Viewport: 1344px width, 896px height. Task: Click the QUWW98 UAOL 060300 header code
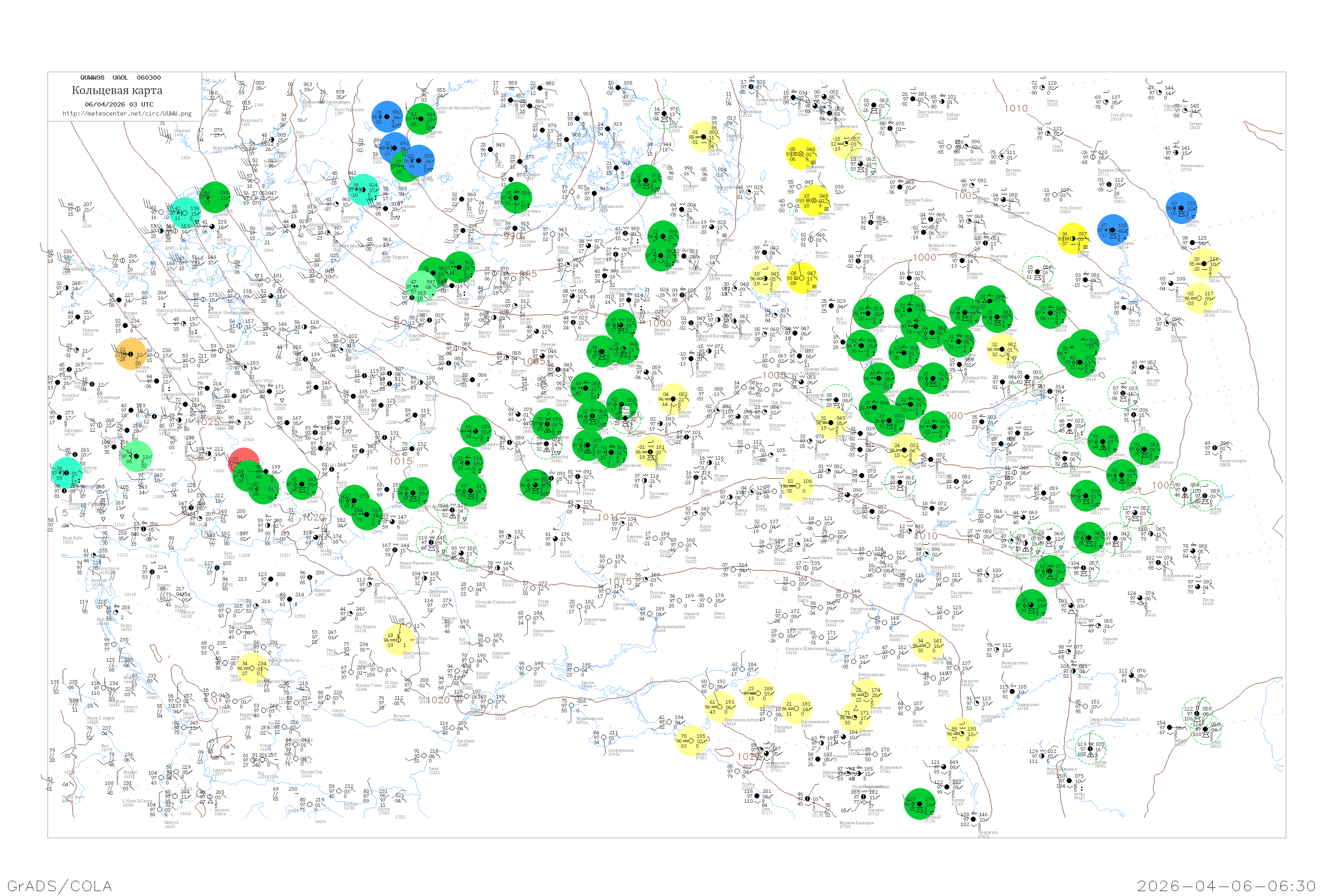click(x=120, y=78)
